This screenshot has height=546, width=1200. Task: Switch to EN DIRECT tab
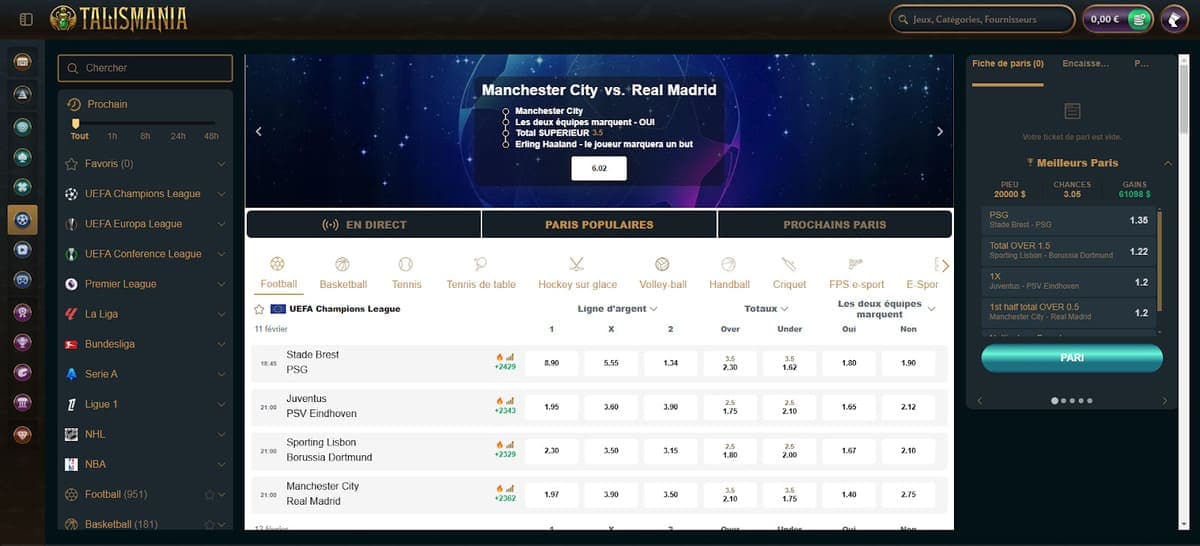point(364,224)
